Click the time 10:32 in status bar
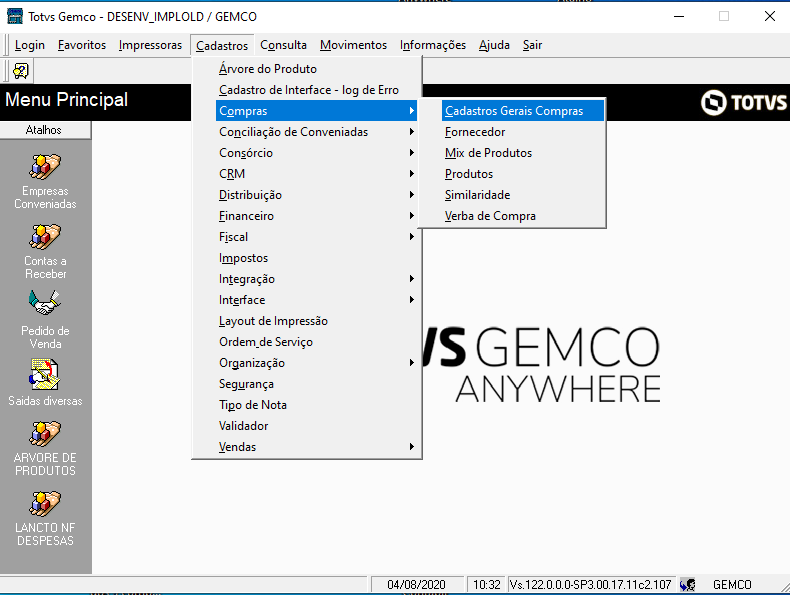Viewport: 790px width, 595px height. point(487,585)
